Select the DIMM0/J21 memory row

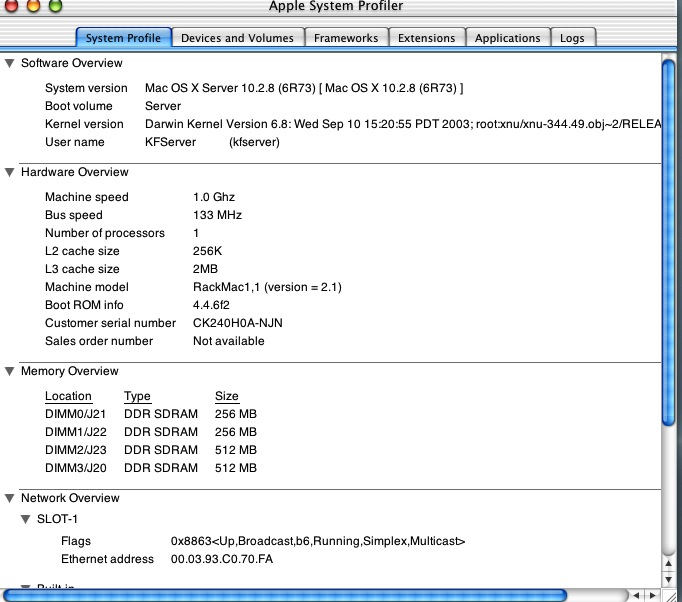pos(151,414)
